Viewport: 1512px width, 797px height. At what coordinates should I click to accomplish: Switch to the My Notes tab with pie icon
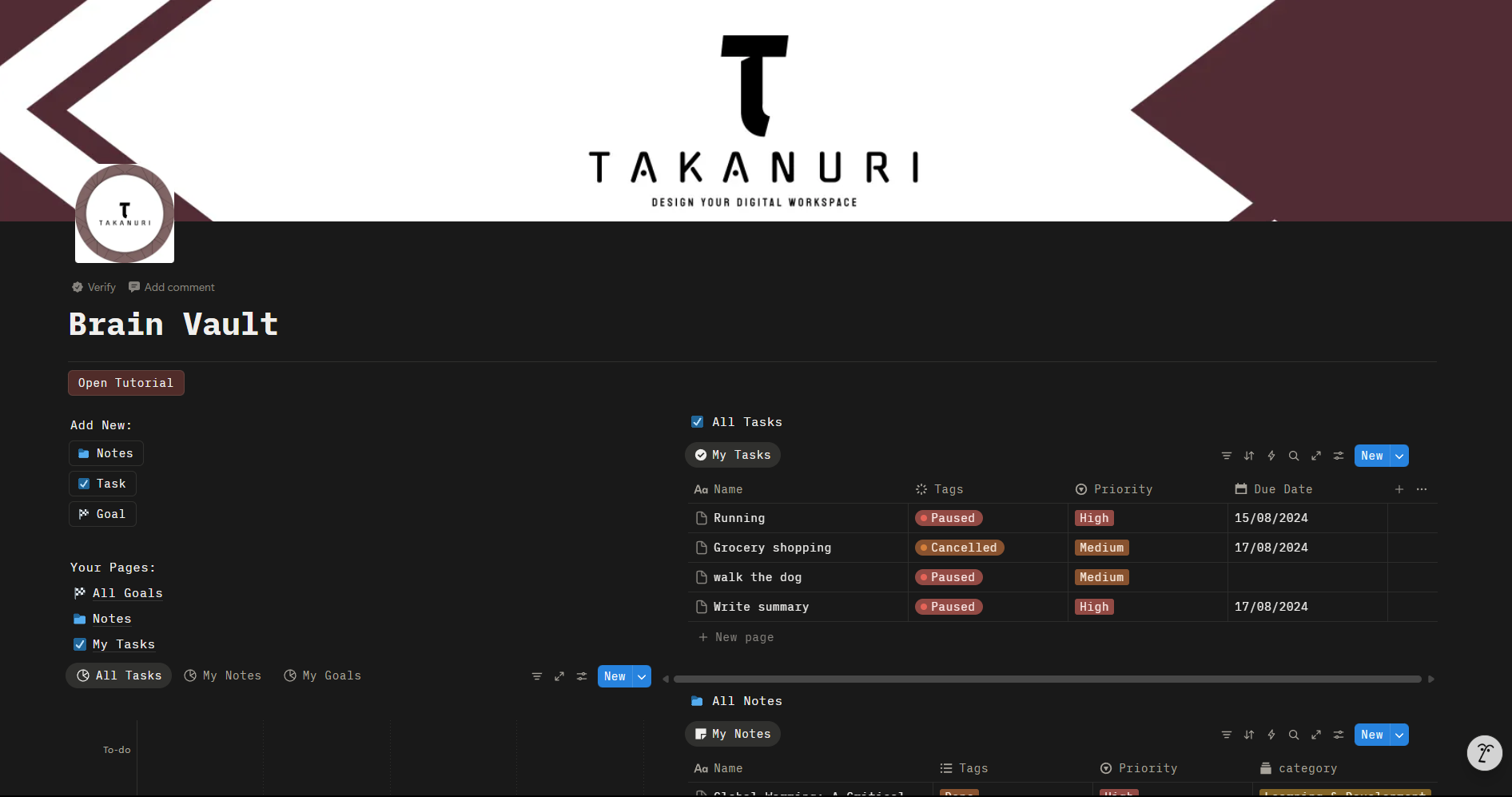[223, 675]
